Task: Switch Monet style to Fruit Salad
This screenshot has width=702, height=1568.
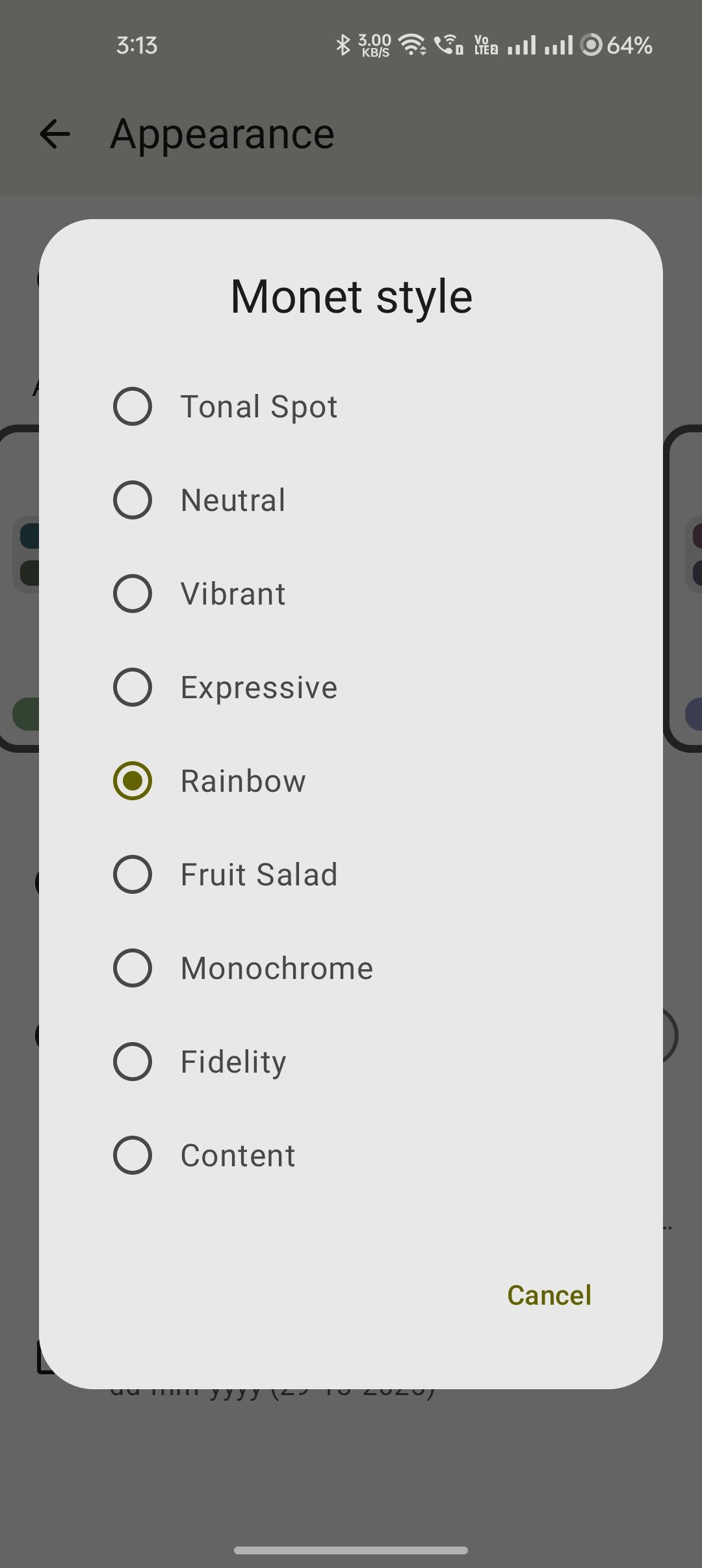Action: [x=133, y=875]
